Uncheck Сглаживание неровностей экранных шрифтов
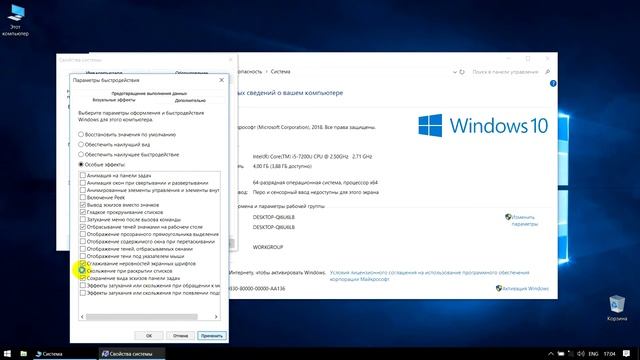Screen dimensions: 640x360 click(83, 264)
